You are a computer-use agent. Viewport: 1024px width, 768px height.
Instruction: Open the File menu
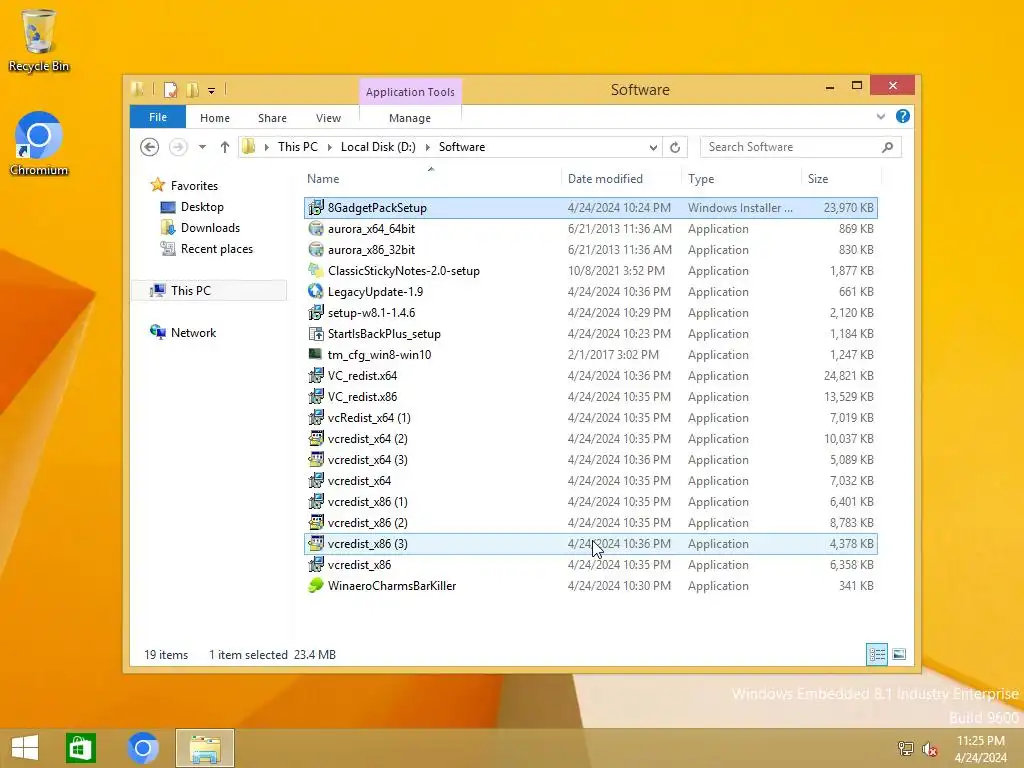click(x=158, y=117)
